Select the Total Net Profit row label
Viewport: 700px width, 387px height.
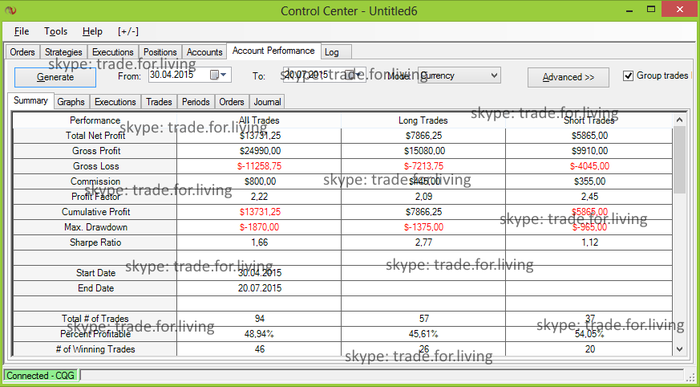pyautogui.click(x=96, y=135)
